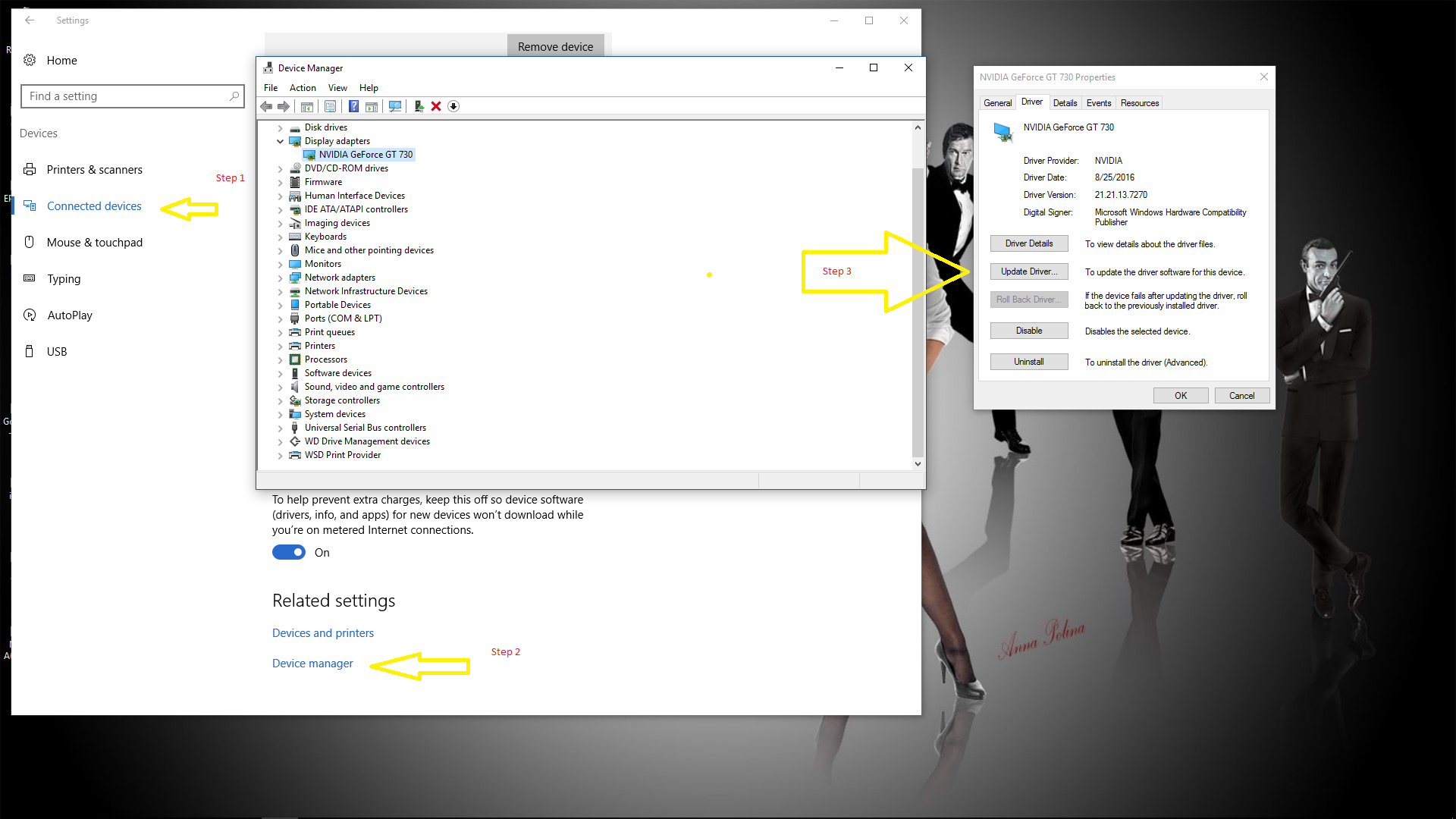Image resolution: width=1456 pixels, height=819 pixels.
Task: Expand the Human Interface Devices node
Action: coord(280,196)
